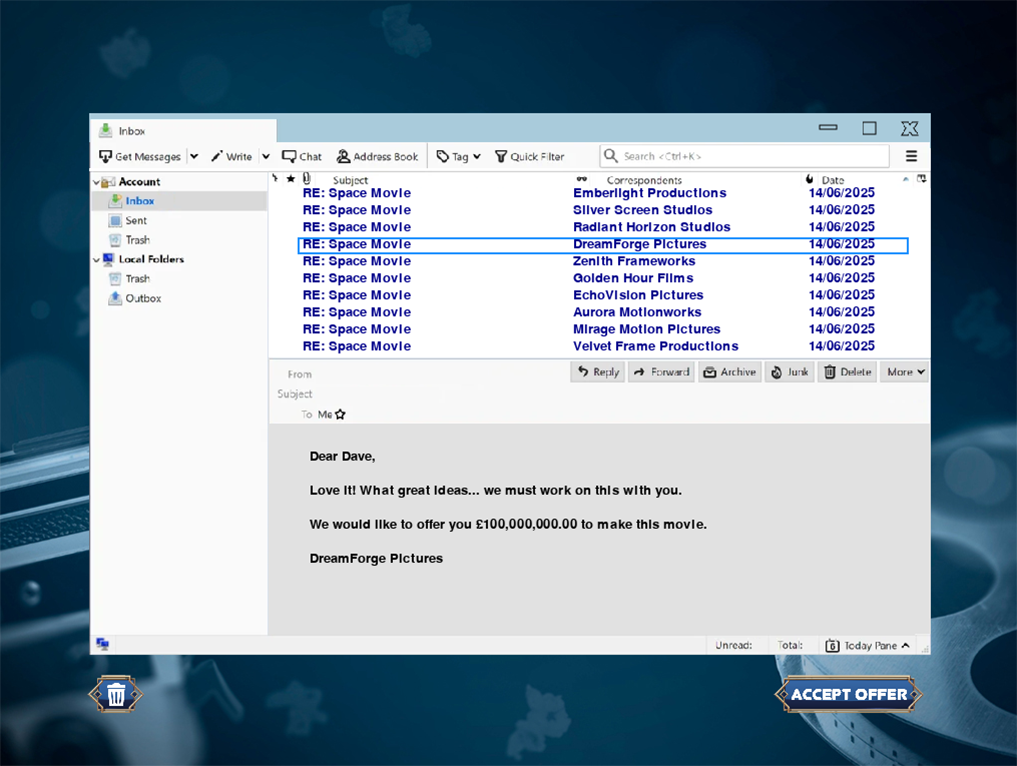The image size is (1017, 766).
Task: Select the Inbox tab
Action: pyautogui.click(x=182, y=131)
